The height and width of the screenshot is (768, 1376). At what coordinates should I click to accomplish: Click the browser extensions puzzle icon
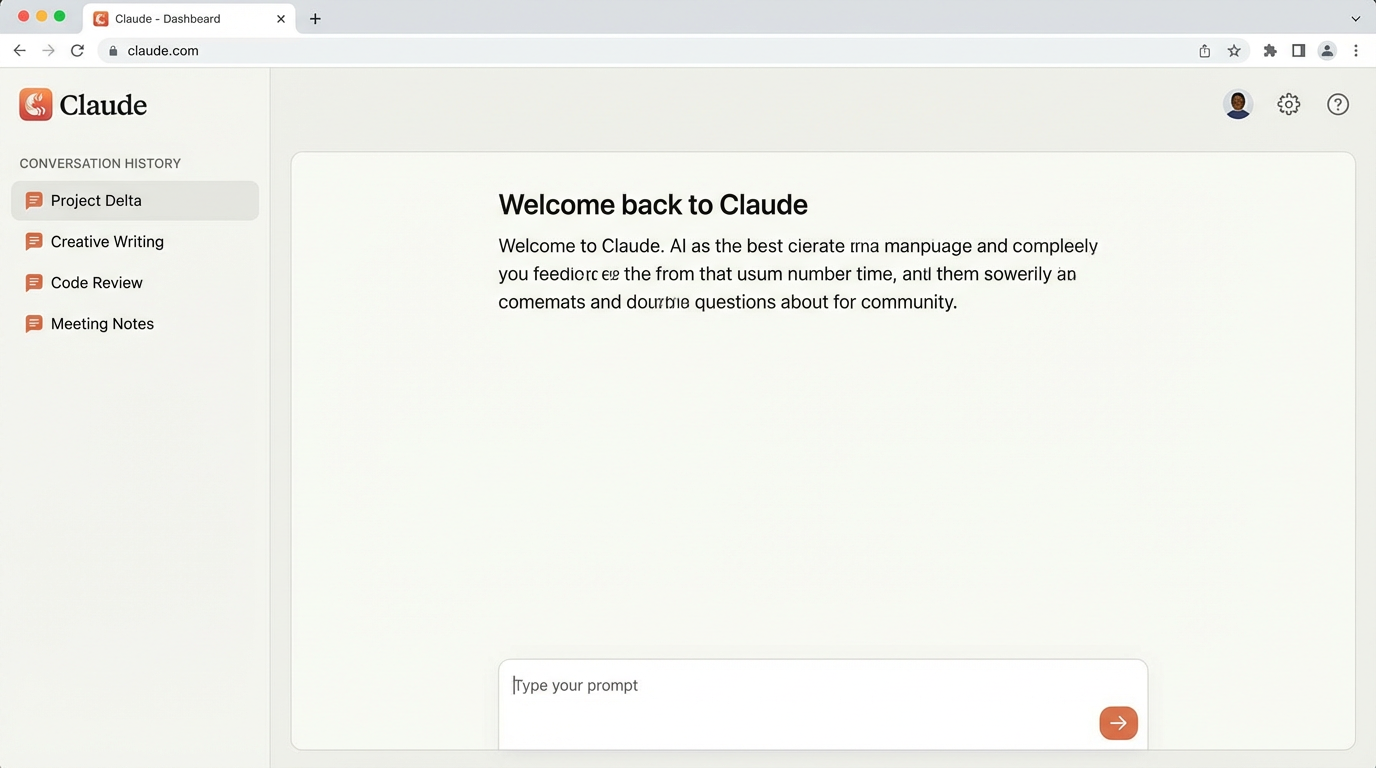point(1270,50)
